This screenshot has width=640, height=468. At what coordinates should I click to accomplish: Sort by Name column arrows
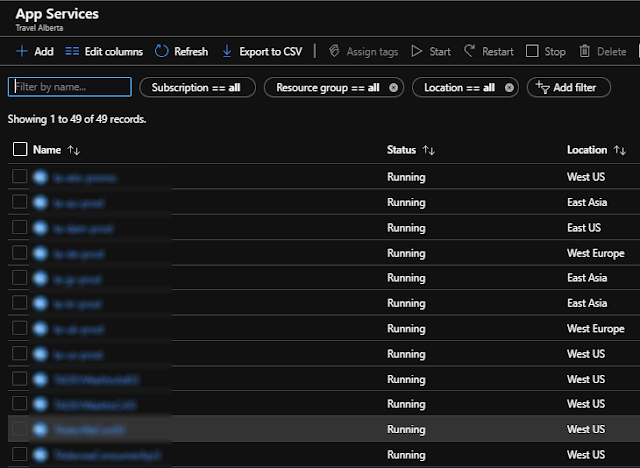click(x=73, y=150)
